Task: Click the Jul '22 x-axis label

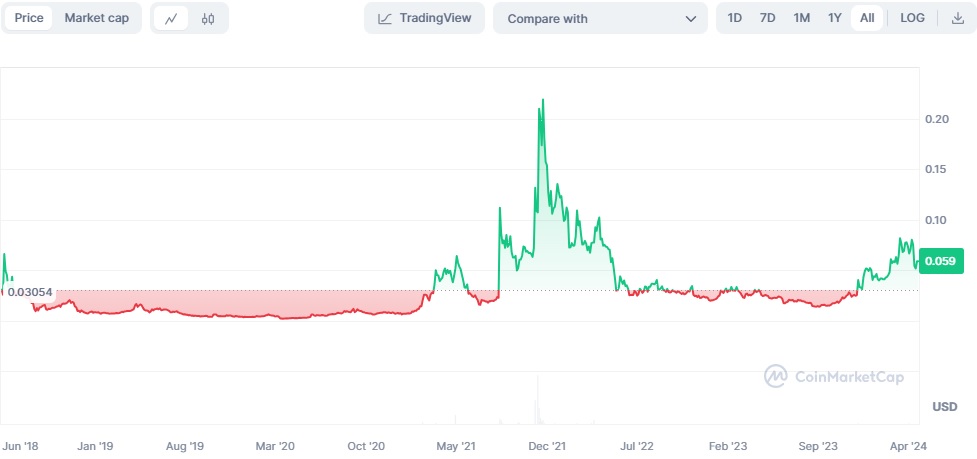Action: click(x=637, y=447)
